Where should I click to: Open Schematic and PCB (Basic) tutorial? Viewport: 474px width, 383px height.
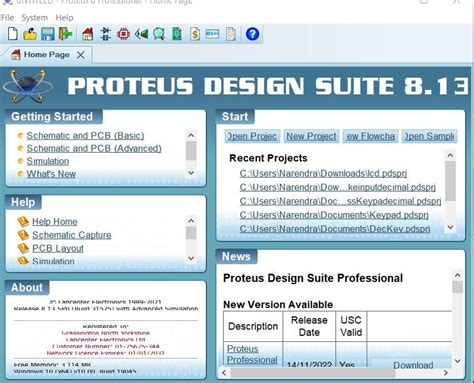tap(85, 136)
